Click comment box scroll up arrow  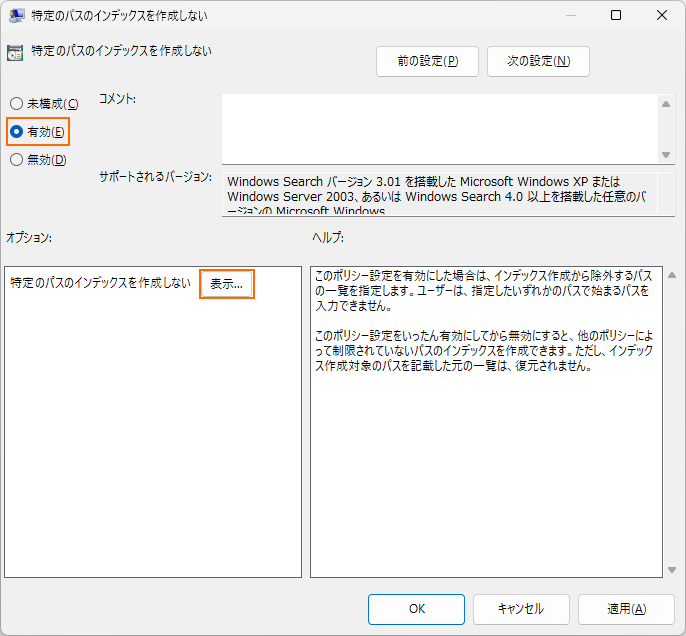666,104
